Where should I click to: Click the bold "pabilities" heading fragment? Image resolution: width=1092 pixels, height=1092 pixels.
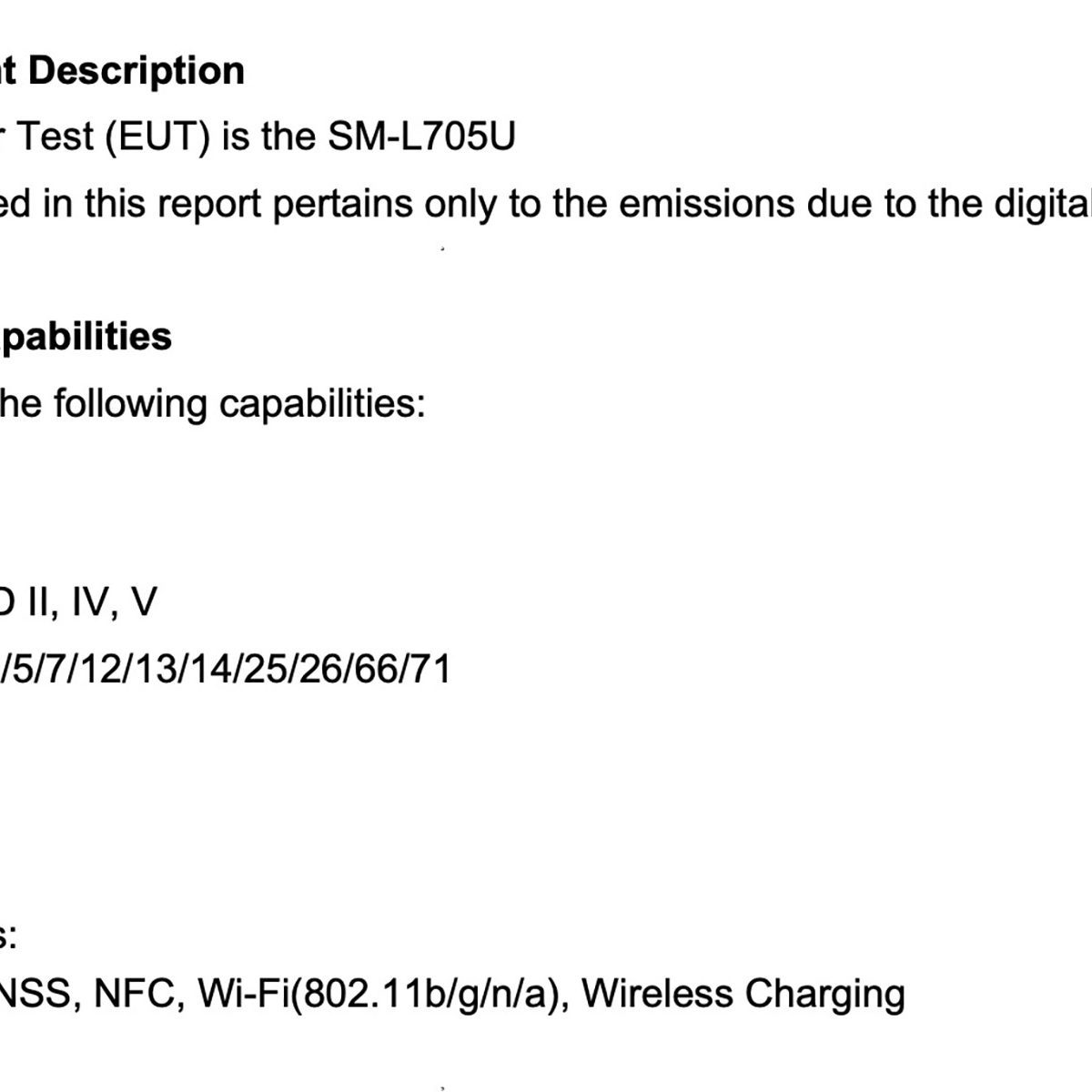[x=86, y=337]
